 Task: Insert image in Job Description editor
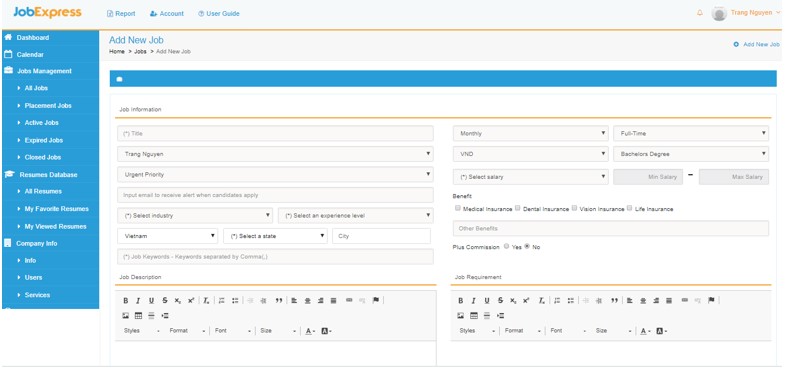pos(126,315)
